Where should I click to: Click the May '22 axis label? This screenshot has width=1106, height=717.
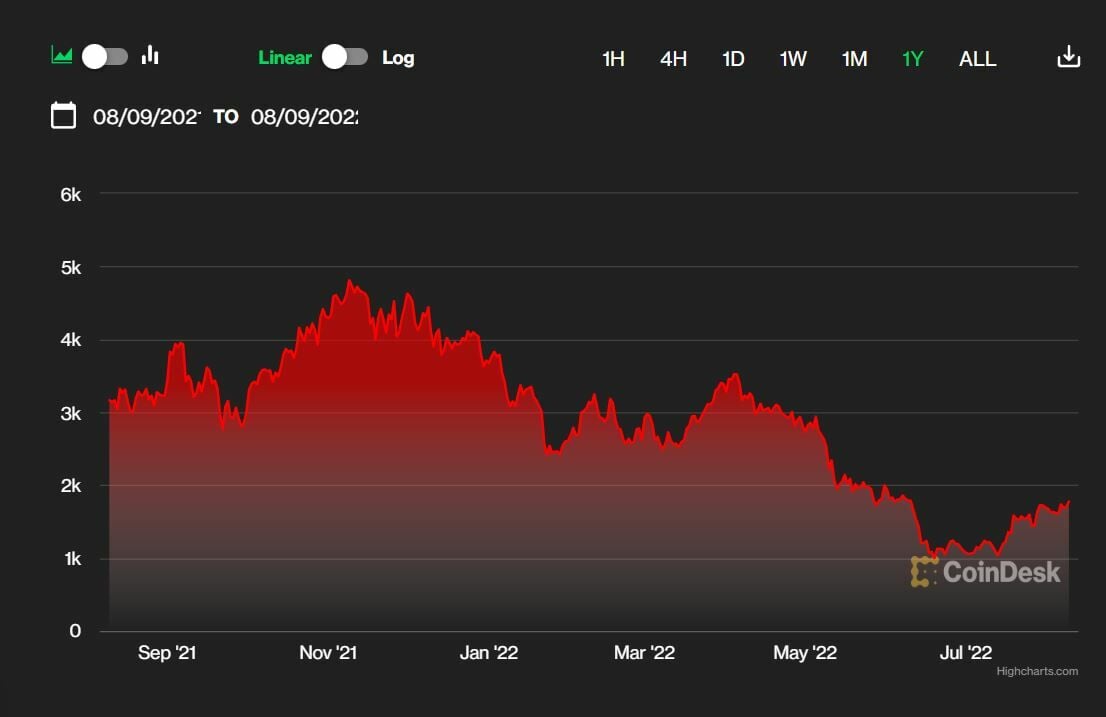pyautogui.click(x=805, y=653)
